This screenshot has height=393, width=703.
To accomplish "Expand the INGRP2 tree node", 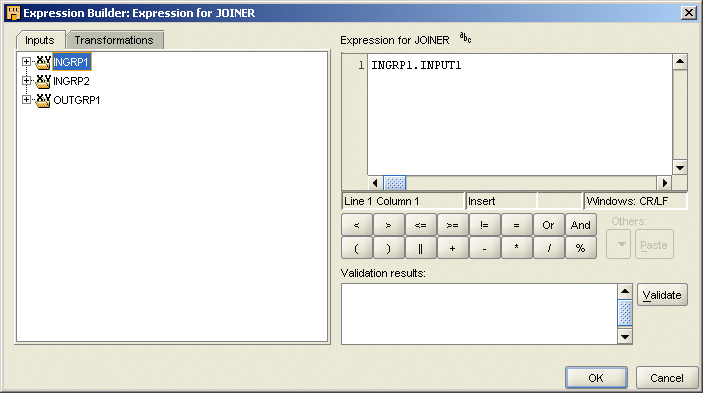I will click(26, 81).
